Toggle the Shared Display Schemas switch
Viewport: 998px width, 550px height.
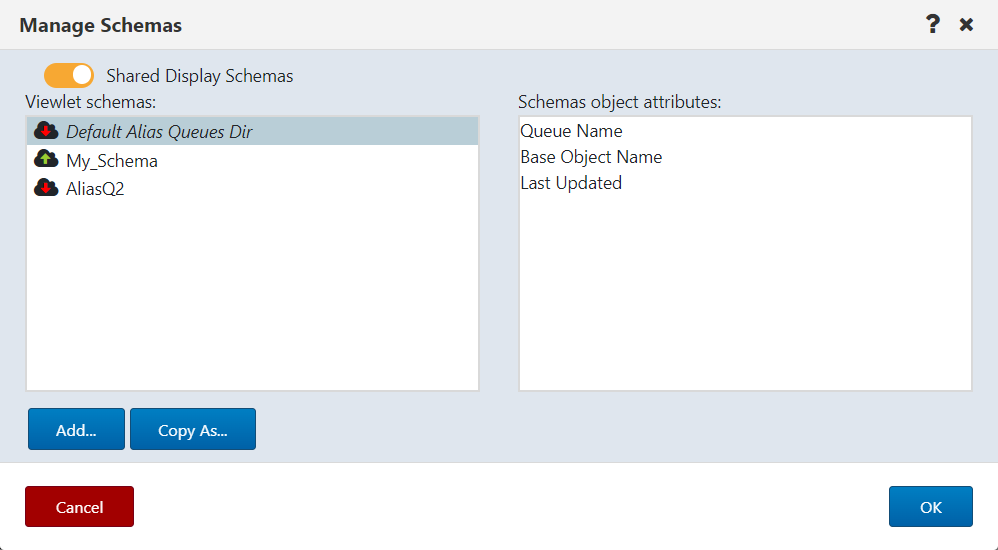[x=69, y=75]
